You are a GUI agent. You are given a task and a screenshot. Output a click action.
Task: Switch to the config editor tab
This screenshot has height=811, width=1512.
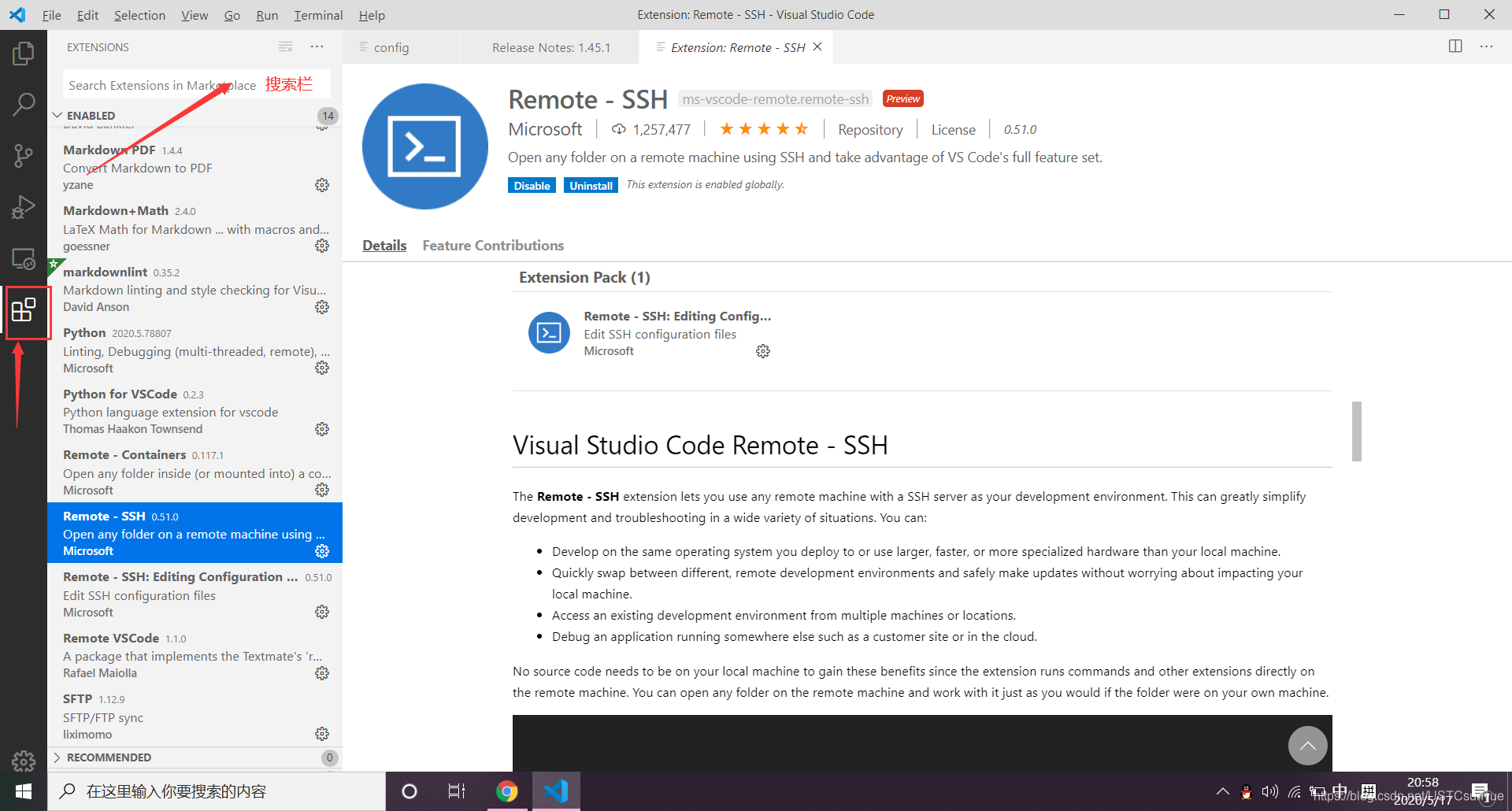402,47
